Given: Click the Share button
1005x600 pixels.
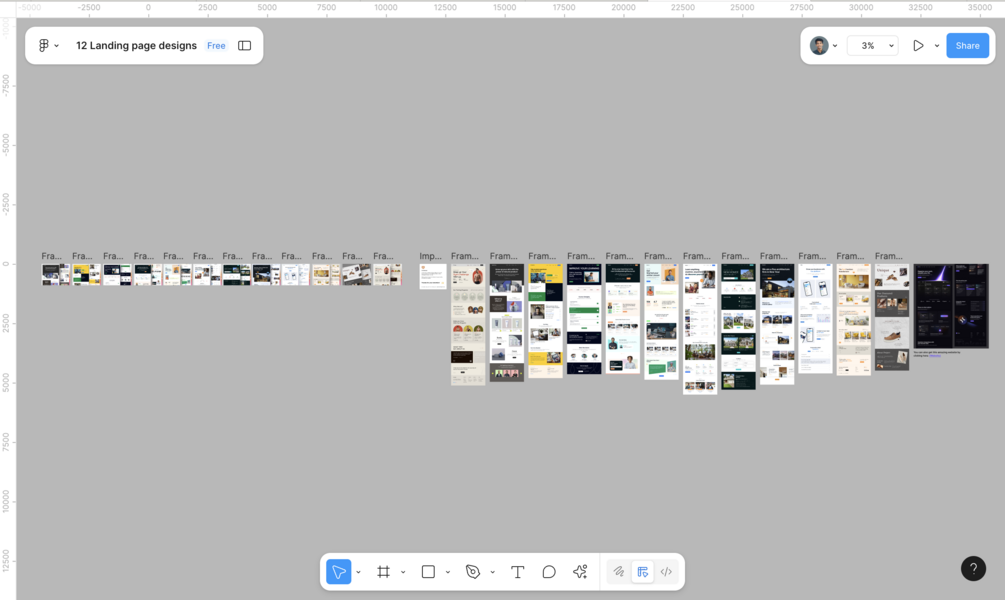Looking at the screenshot, I should coord(967,46).
